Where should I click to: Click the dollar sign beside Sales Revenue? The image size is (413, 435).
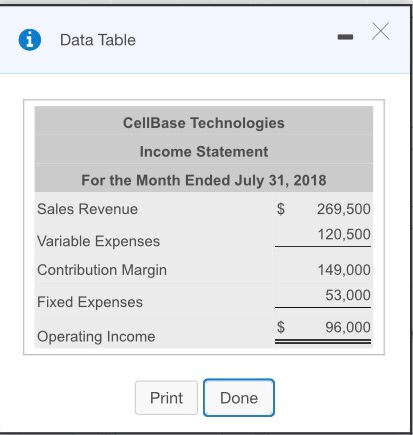point(281,209)
